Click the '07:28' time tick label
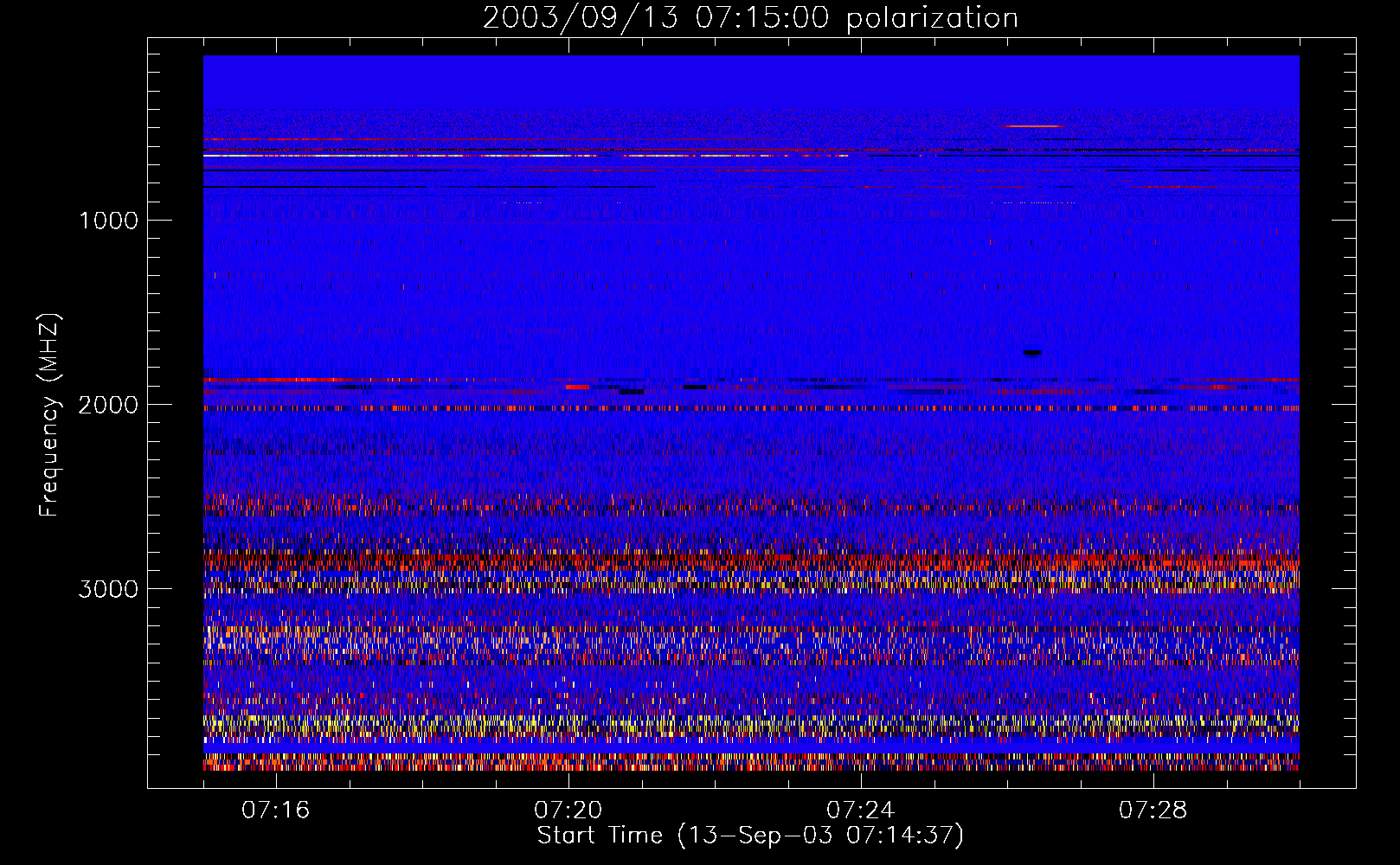Image resolution: width=1400 pixels, height=865 pixels. coord(1153,811)
